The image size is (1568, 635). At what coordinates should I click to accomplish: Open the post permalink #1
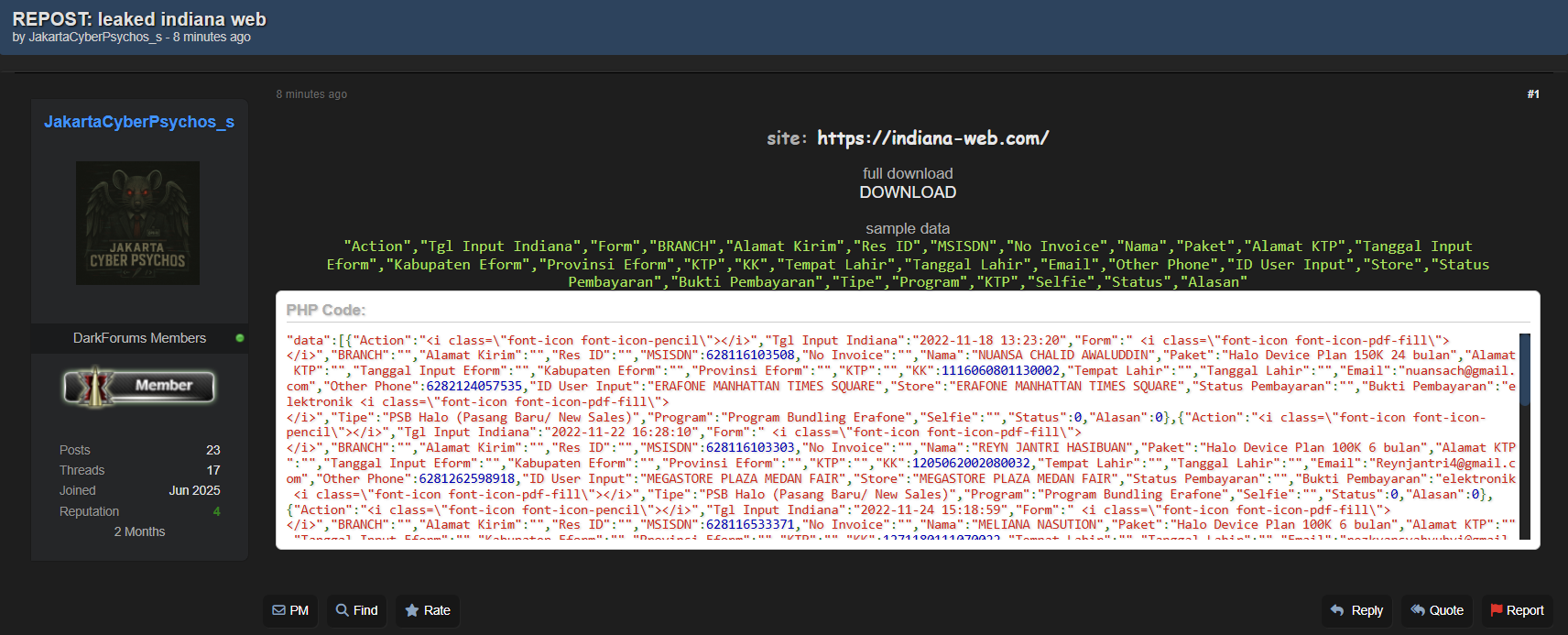(x=1532, y=94)
